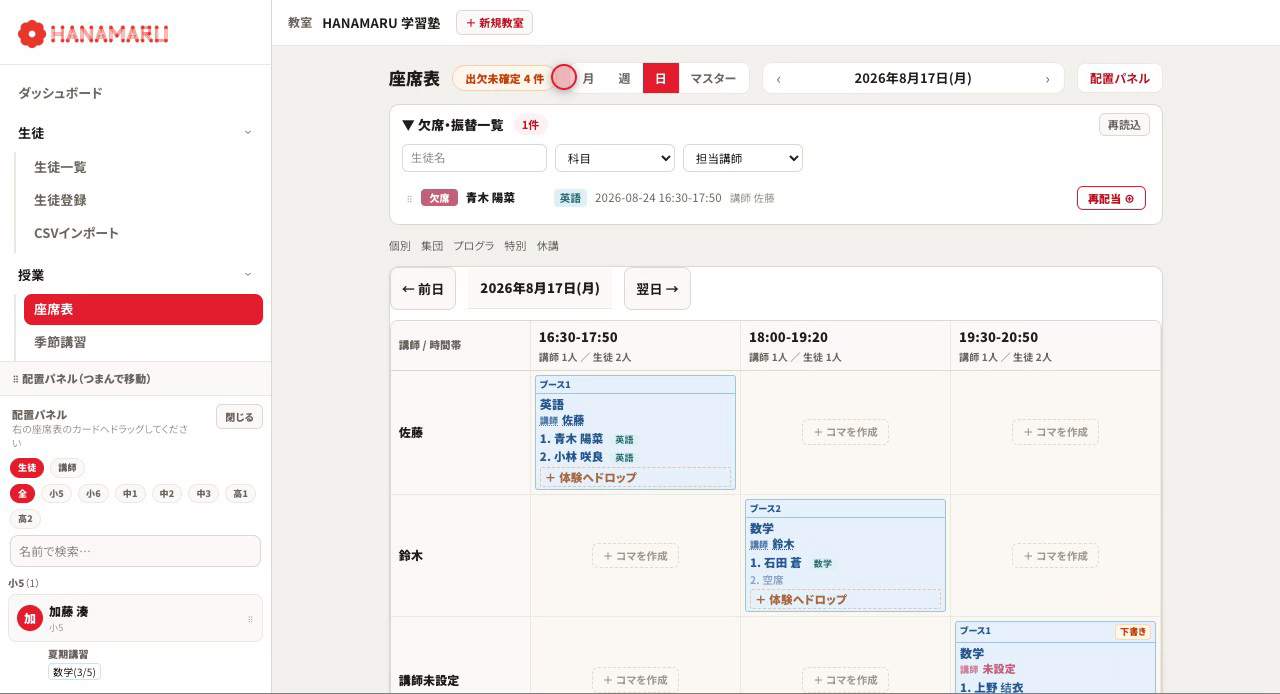Select the 生徒 filter chip
This screenshot has height=694, width=1280.
27,468
